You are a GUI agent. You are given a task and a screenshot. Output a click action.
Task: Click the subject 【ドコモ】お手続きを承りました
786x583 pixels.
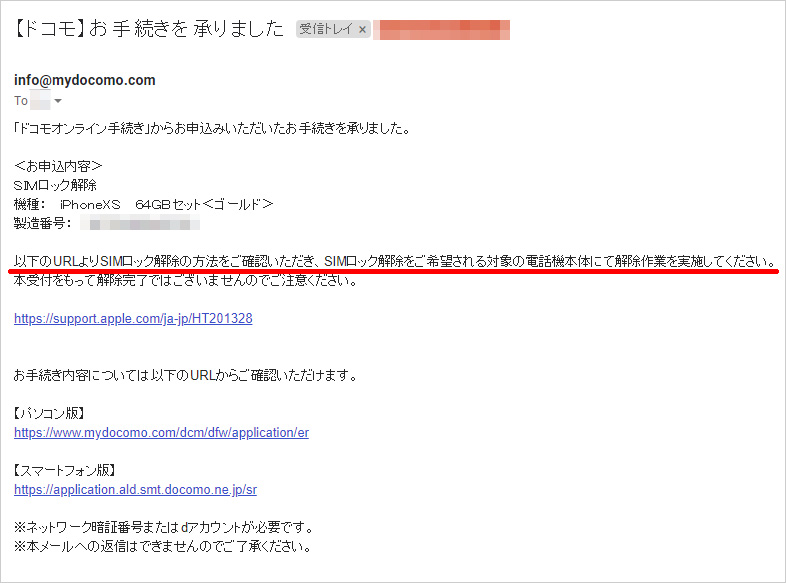click(x=148, y=29)
